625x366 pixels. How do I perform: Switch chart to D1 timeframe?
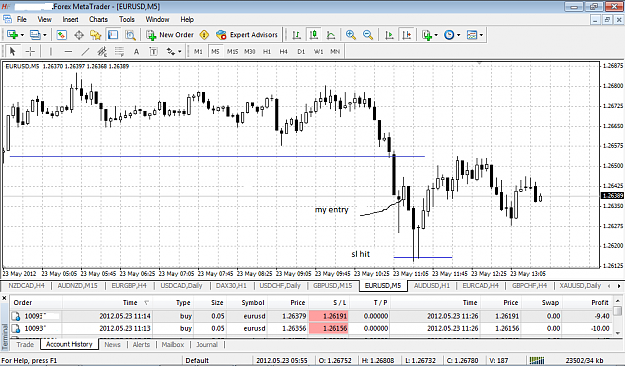click(301, 51)
